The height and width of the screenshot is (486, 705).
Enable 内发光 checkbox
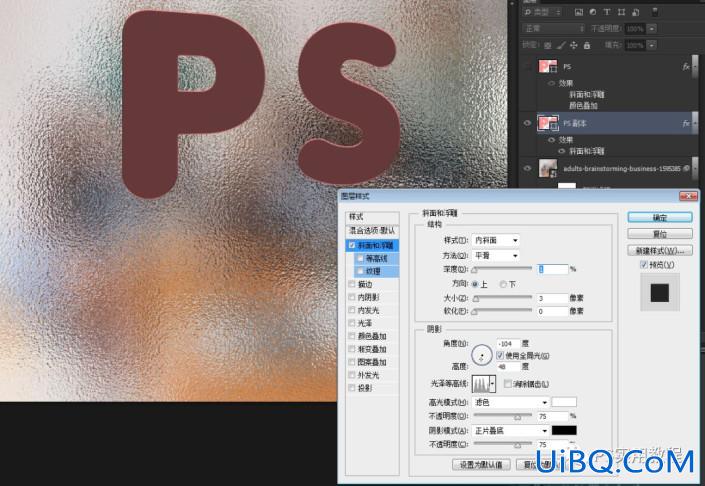pyautogui.click(x=352, y=310)
